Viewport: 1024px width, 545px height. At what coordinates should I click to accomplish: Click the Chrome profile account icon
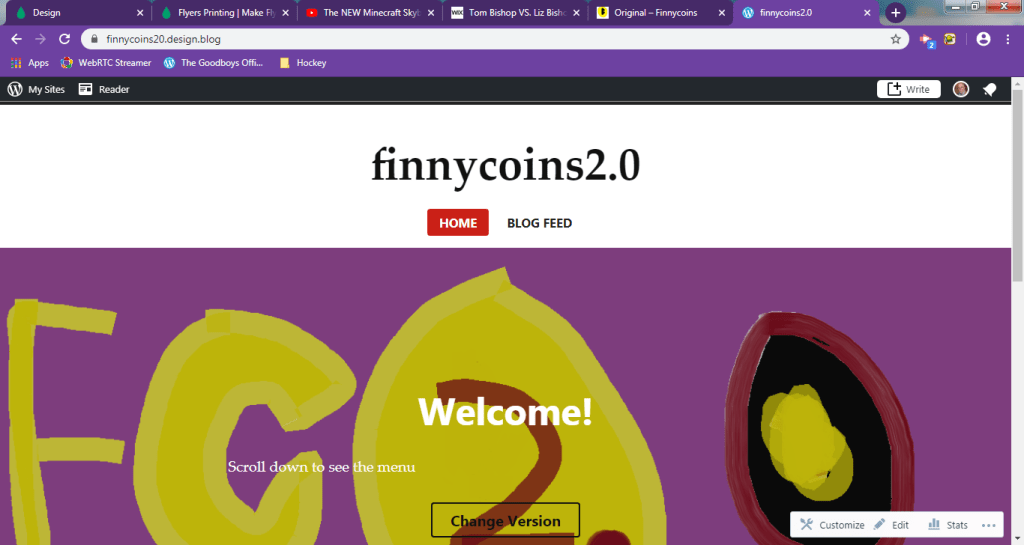(983, 39)
